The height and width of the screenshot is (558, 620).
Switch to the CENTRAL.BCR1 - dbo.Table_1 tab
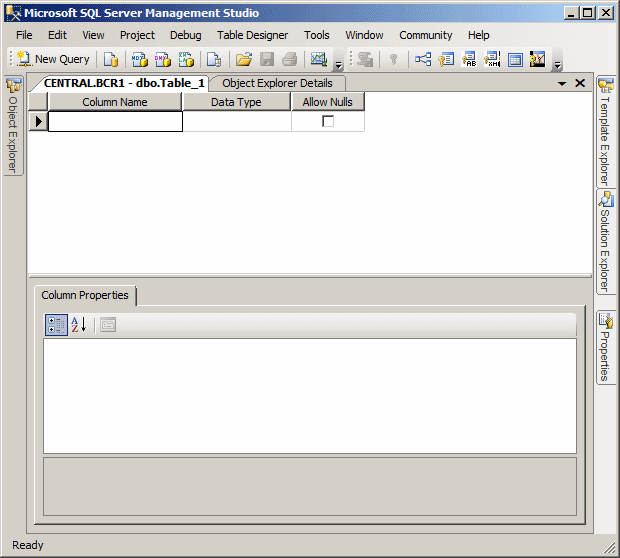124,83
